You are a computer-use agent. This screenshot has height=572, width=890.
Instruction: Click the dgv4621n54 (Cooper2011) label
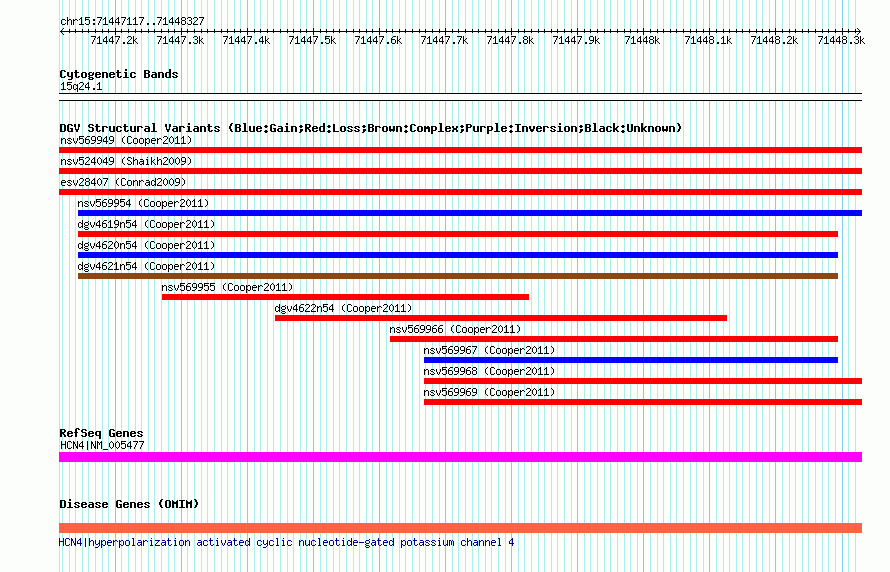(146, 266)
